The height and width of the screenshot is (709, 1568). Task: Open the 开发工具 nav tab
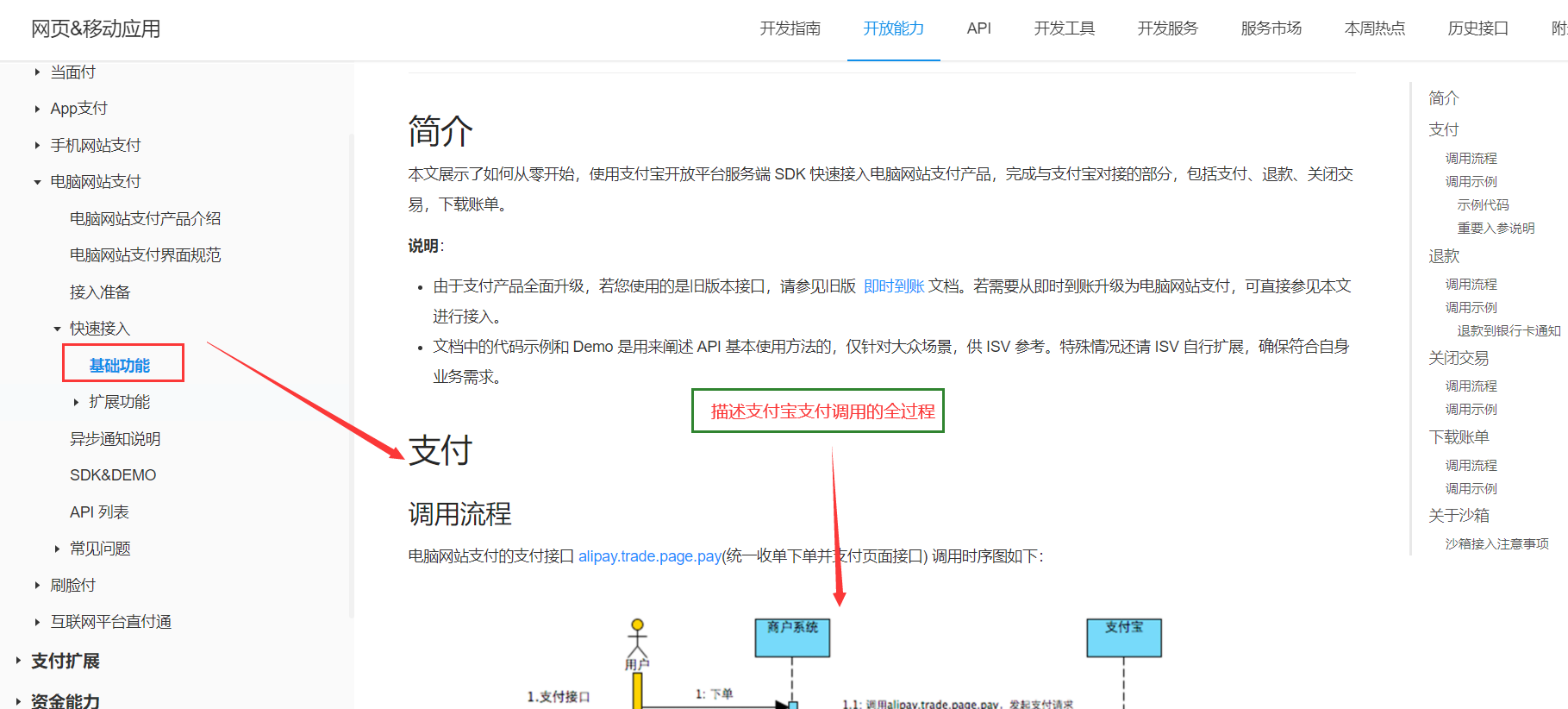pyautogui.click(x=1065, y=28)
